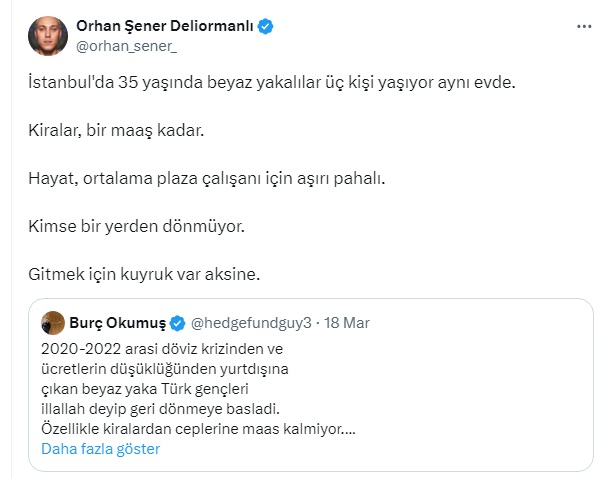Click Burç Okumuş's small profile avatar
This screenshot has height=478, width=604.
[53, 323]
